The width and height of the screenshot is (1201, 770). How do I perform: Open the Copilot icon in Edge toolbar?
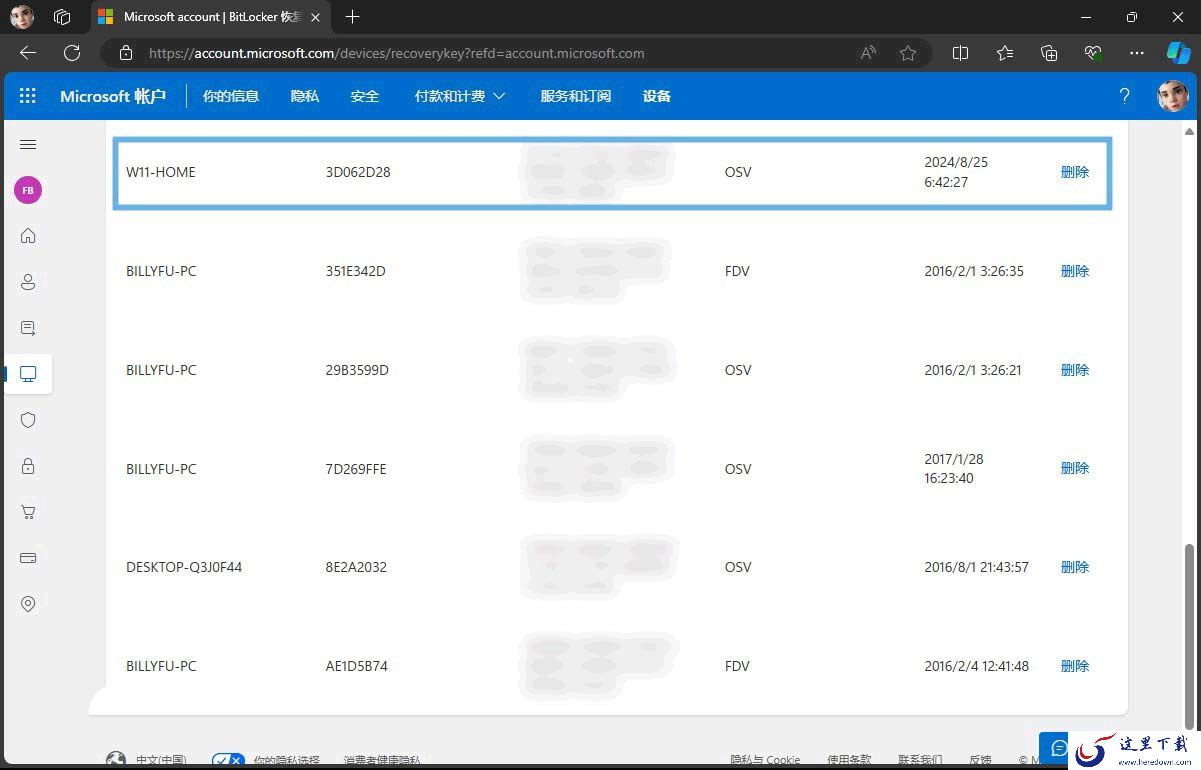1179,53
